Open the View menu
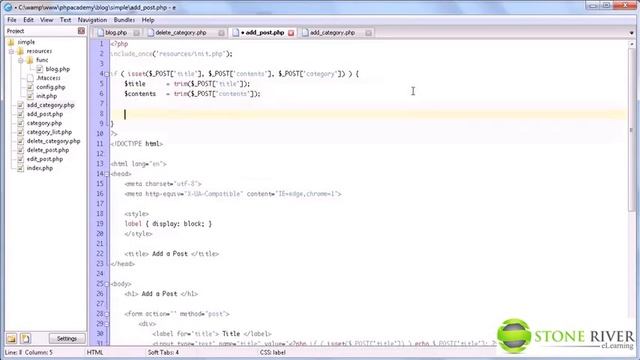 47,20
